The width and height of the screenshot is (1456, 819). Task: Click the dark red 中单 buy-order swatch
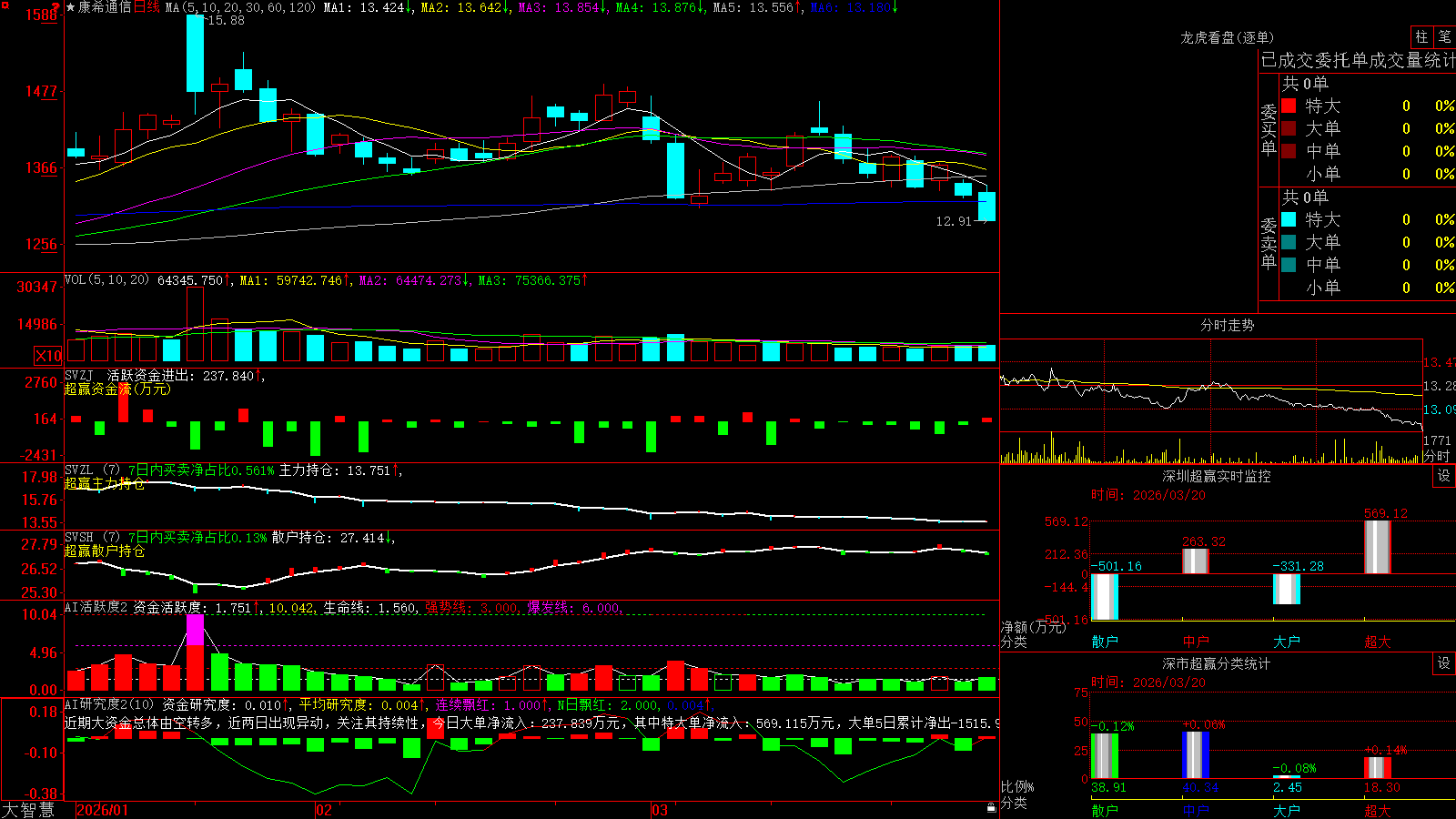tap(1289, 151)
